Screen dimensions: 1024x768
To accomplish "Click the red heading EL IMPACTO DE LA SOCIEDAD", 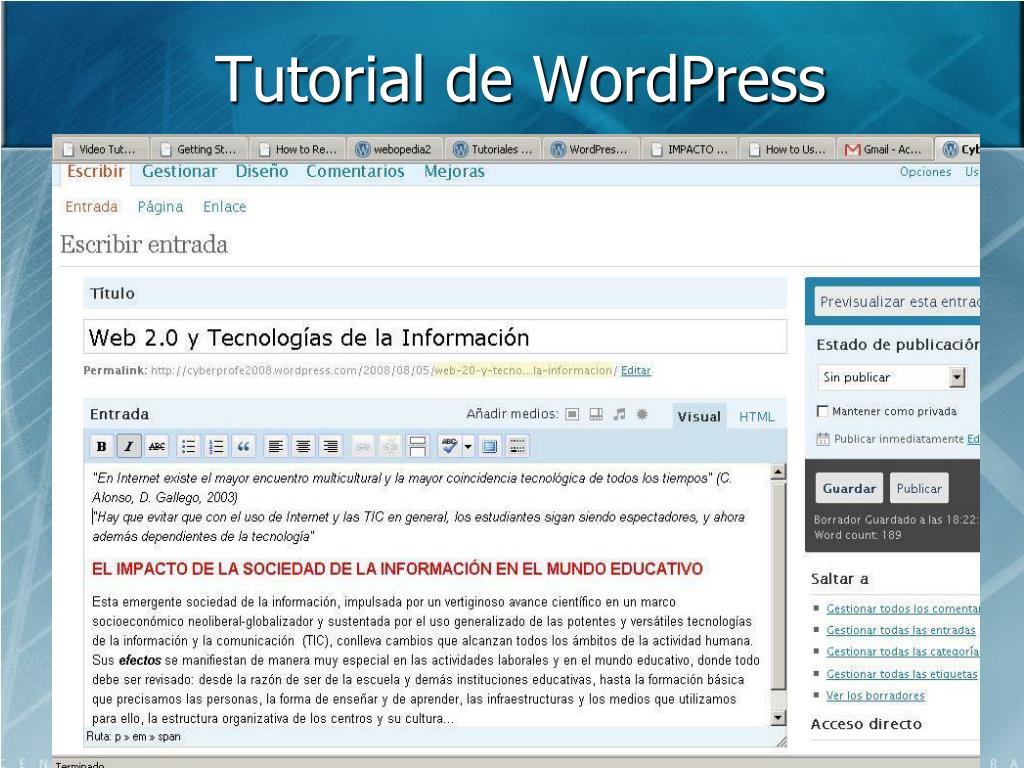I will [397, 569].
